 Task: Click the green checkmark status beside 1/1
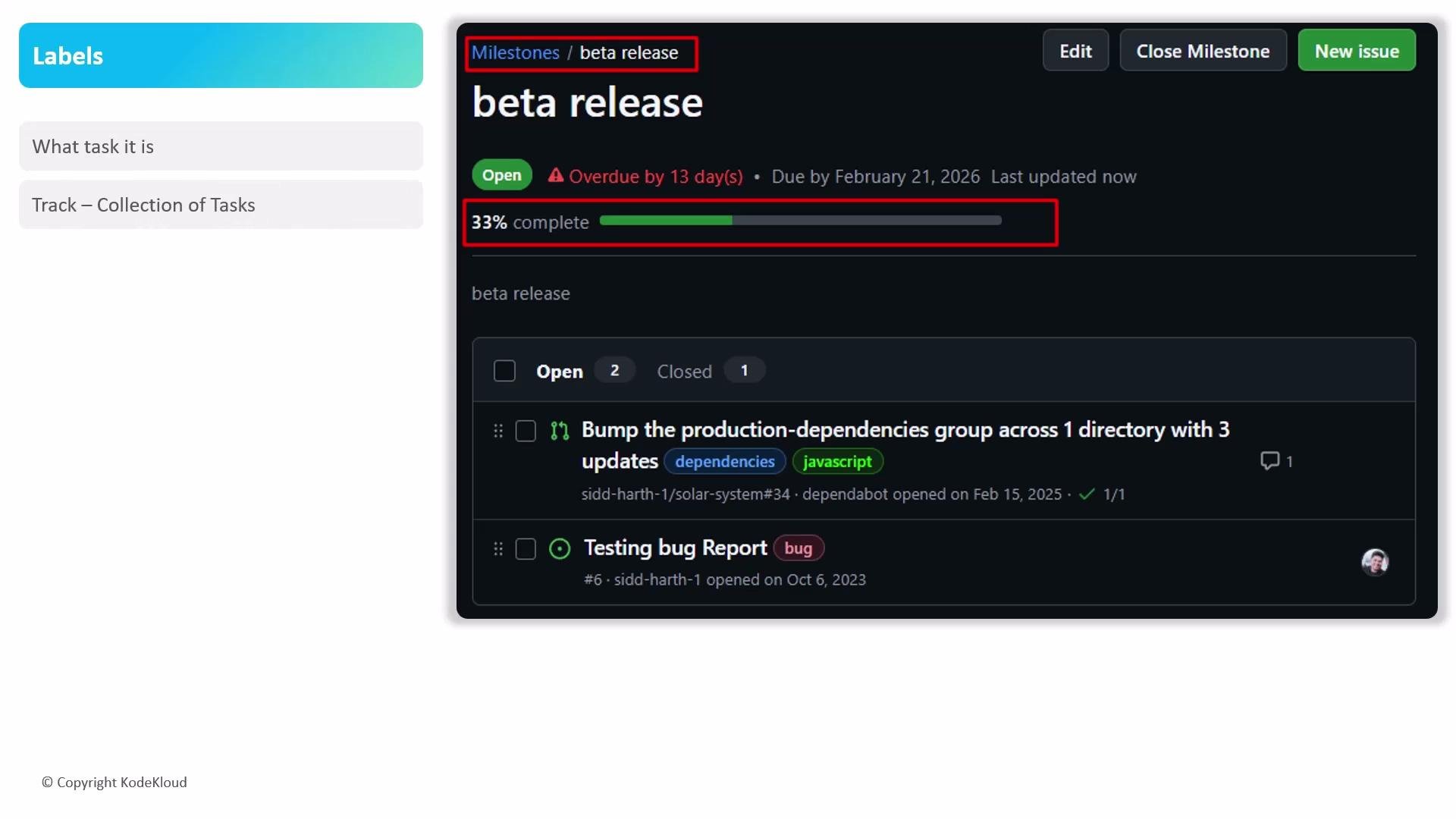1087,494
